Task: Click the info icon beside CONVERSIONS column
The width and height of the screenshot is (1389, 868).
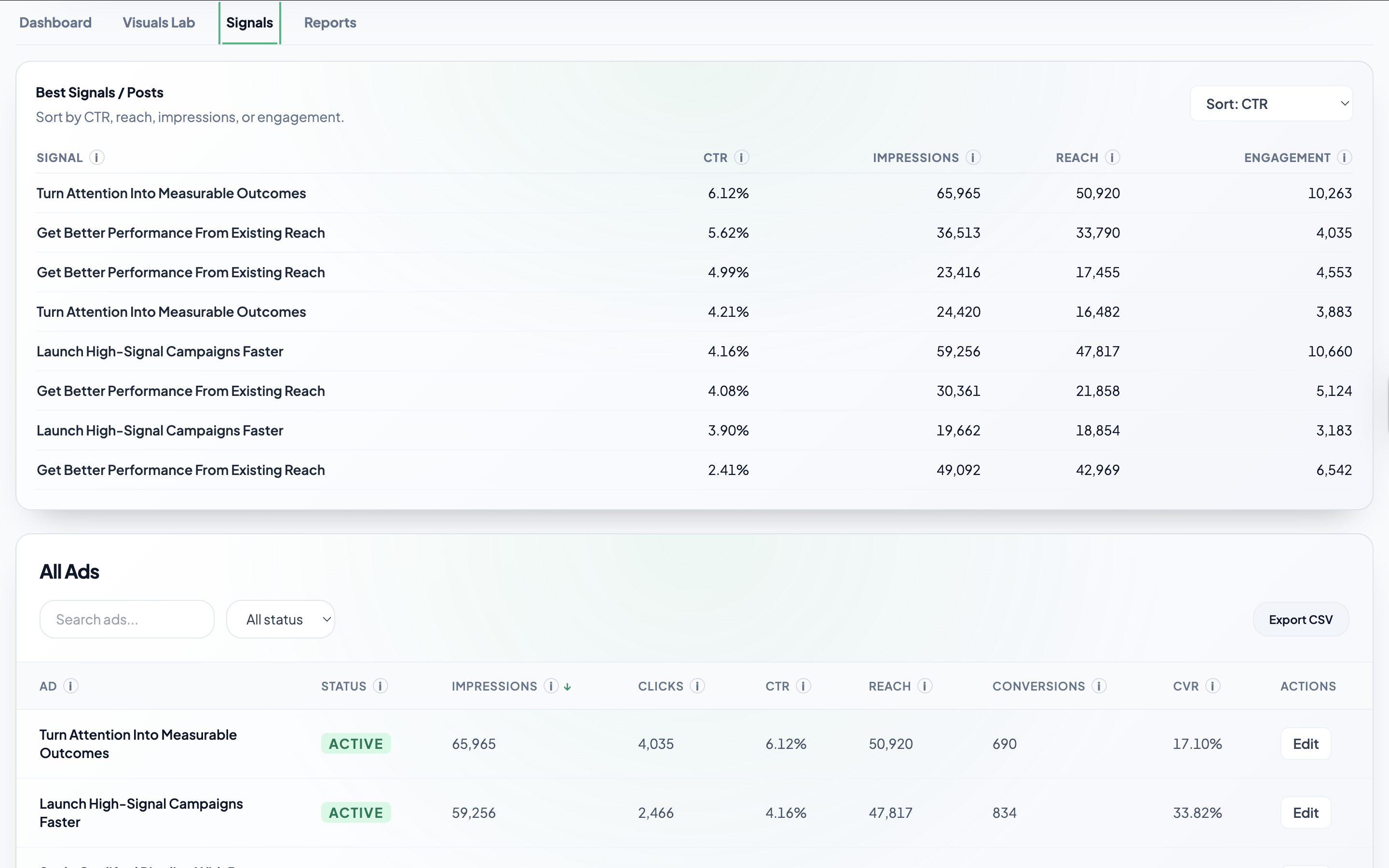Action: (1099, 685)
